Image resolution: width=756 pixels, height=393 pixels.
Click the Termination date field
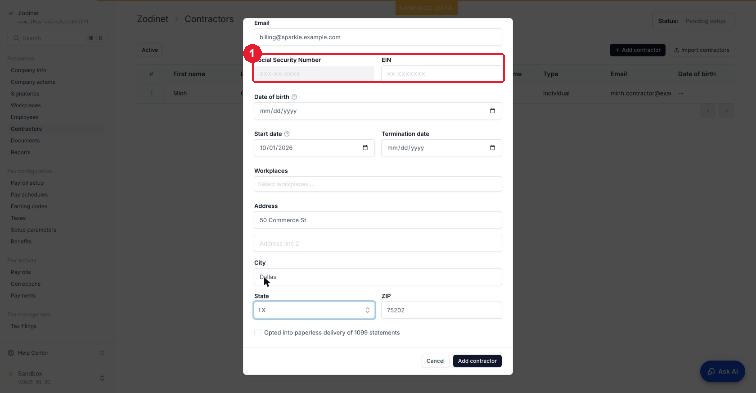click(441, 148)
